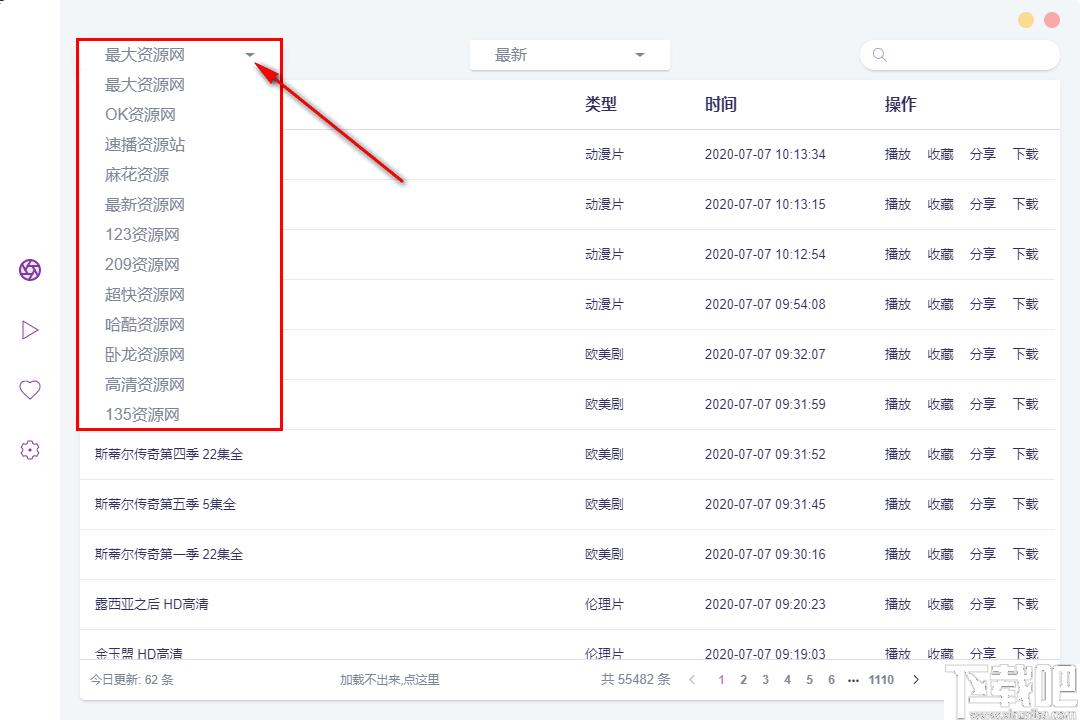This screenshot has width=1080, height=720.
Task: Click into the search input field
Action: (970, 55)
